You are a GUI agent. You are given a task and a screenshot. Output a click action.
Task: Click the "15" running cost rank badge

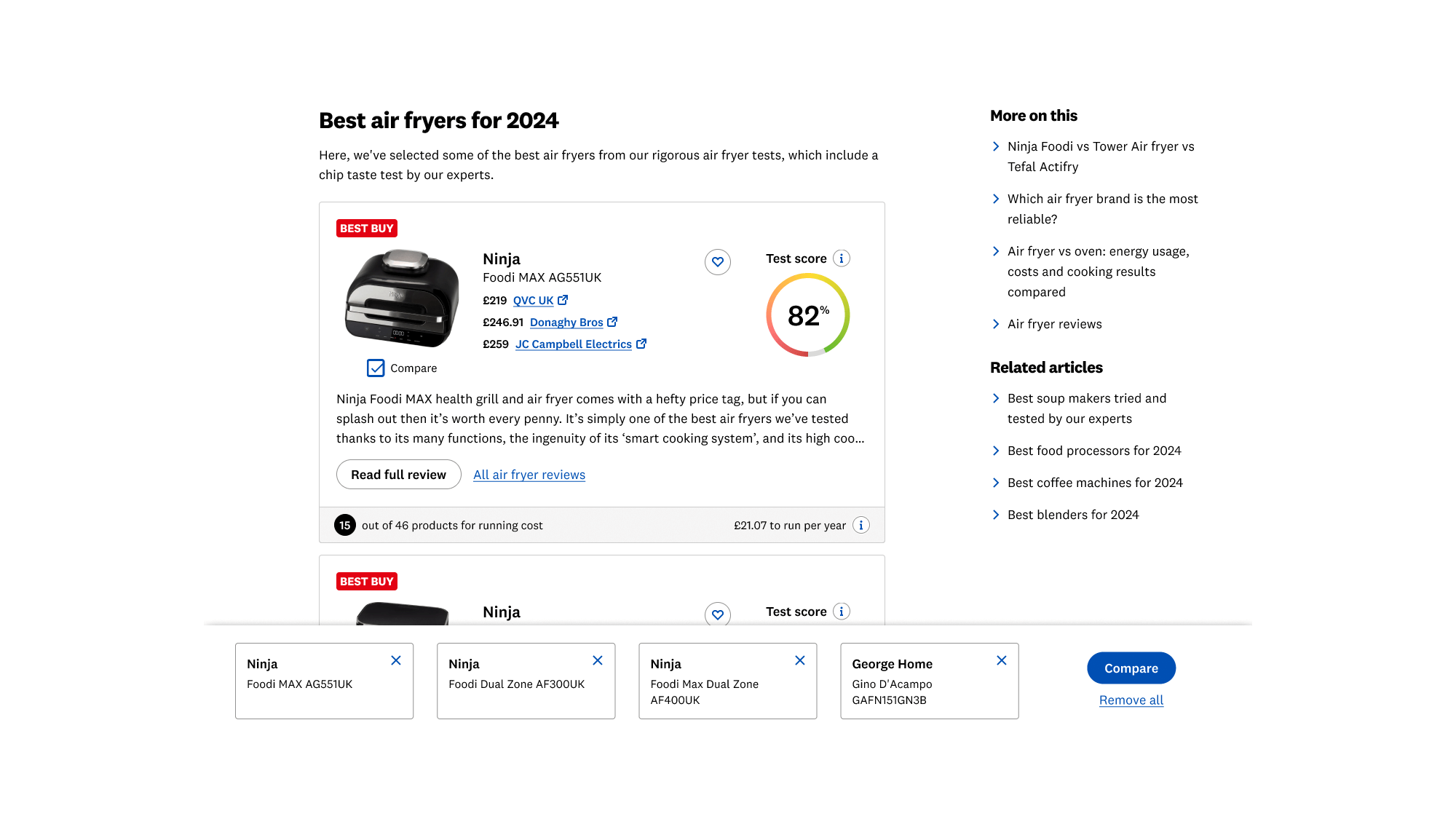(x=345, y=525)
